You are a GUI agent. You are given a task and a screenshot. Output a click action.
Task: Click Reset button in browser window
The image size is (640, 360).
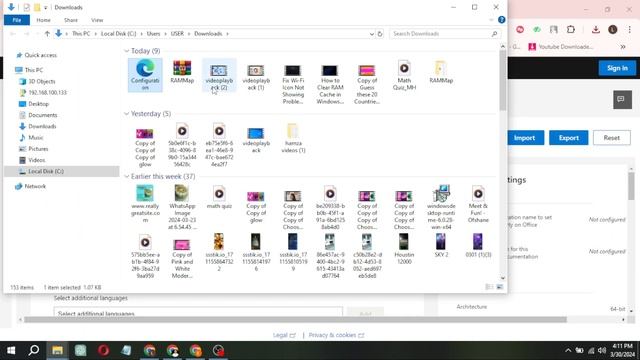click(x=611, y=138)
